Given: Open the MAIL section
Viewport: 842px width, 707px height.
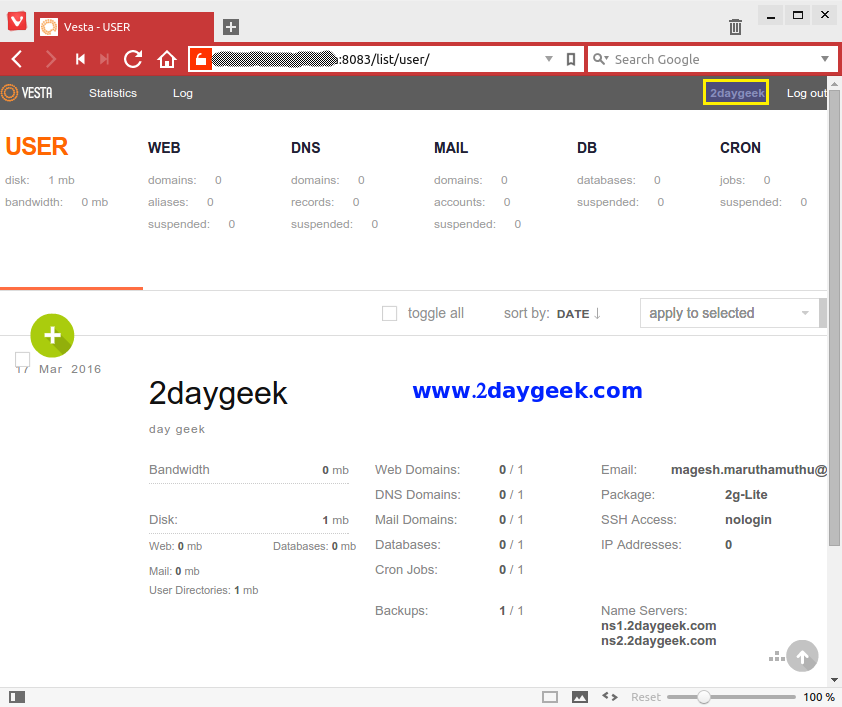Looking at the screenshot, I should click(451, 148).
